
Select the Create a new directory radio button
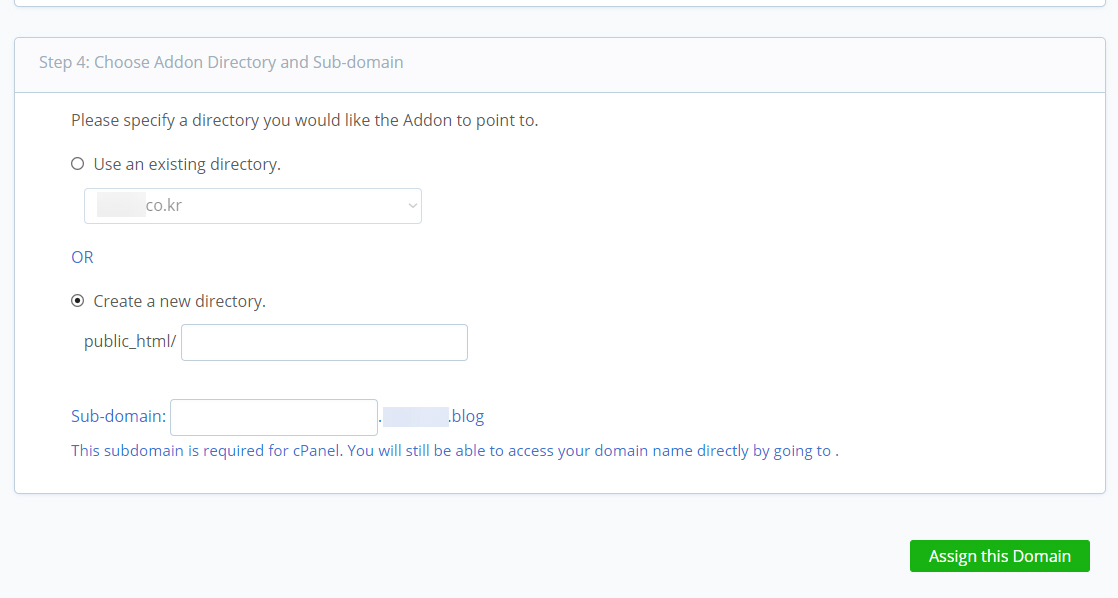click(78, 301)
